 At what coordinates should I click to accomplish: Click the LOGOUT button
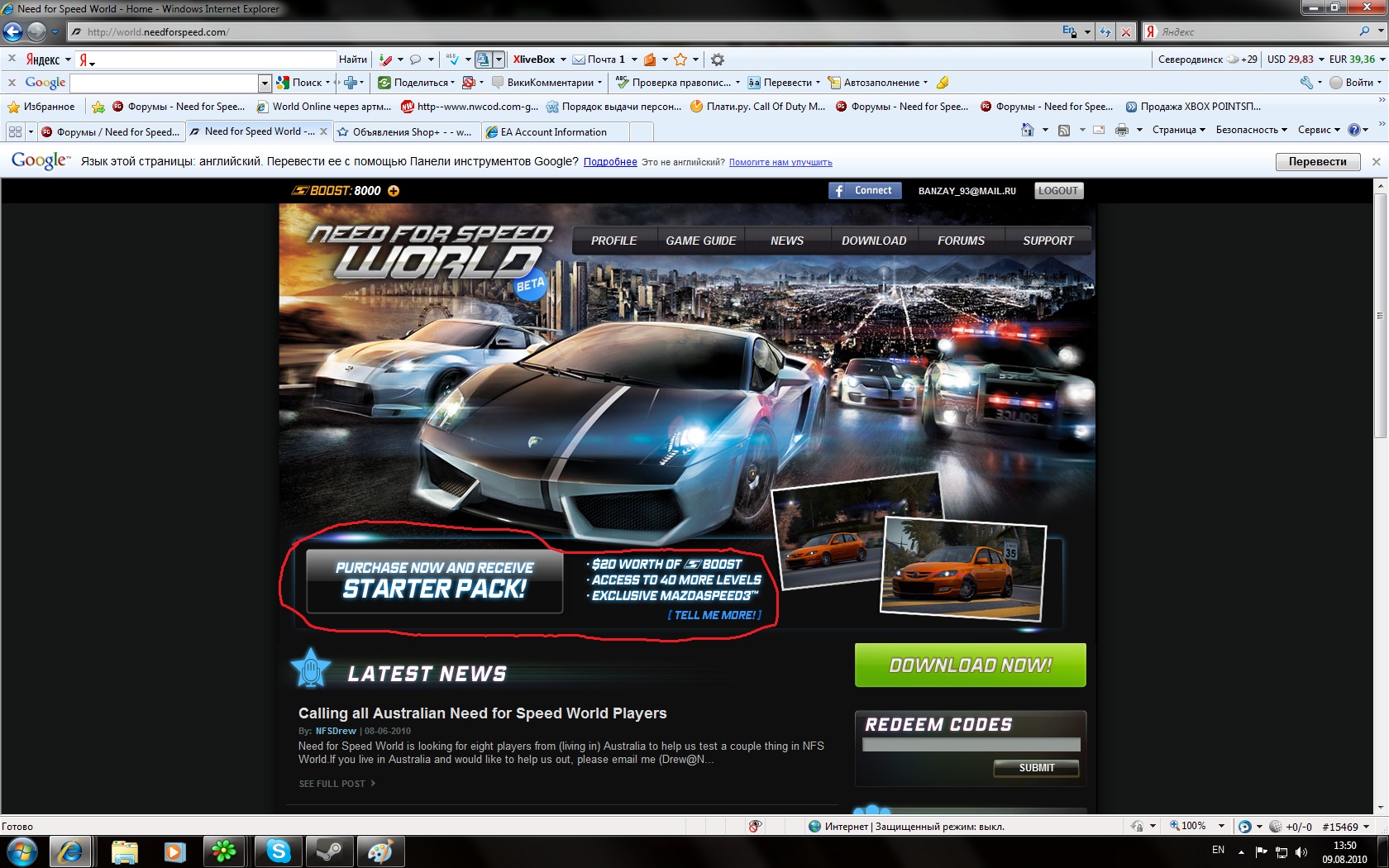click(1058, 191)
